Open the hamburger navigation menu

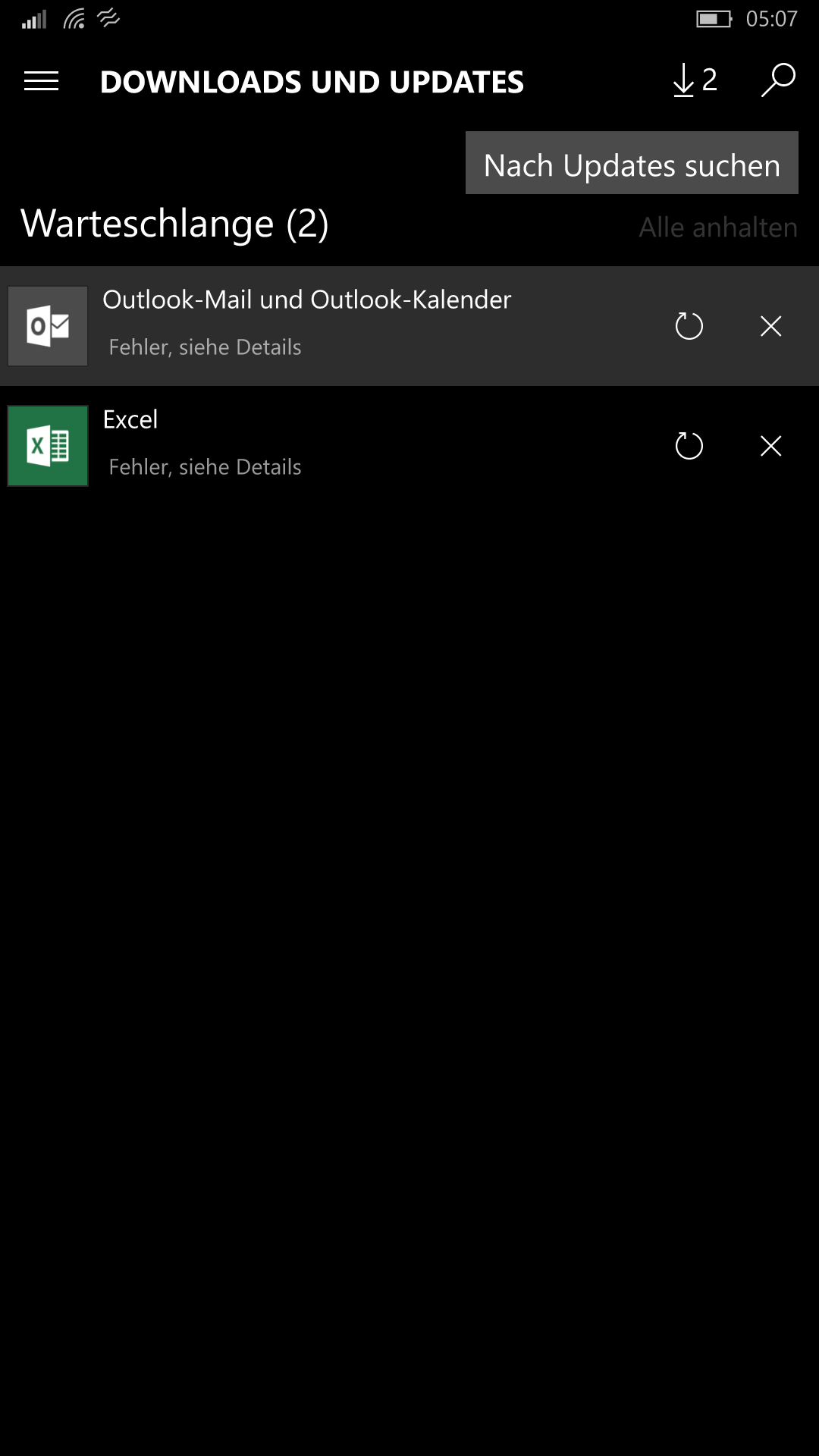click(41, 81)
